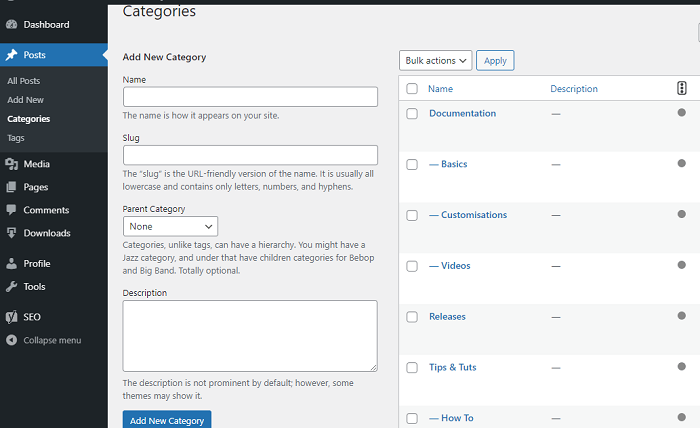
Task: Click the Add New Category button
Action: [x=167, y=420]
